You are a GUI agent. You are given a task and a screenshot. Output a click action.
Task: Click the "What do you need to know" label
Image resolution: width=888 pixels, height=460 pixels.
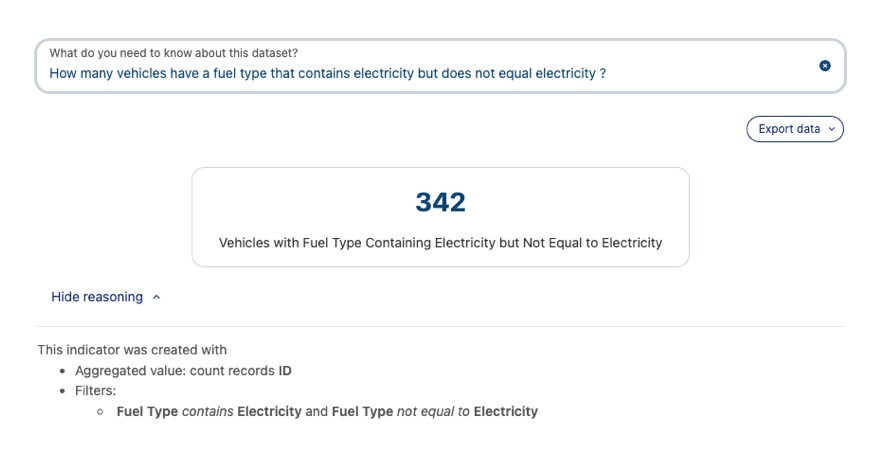point(173,53)
